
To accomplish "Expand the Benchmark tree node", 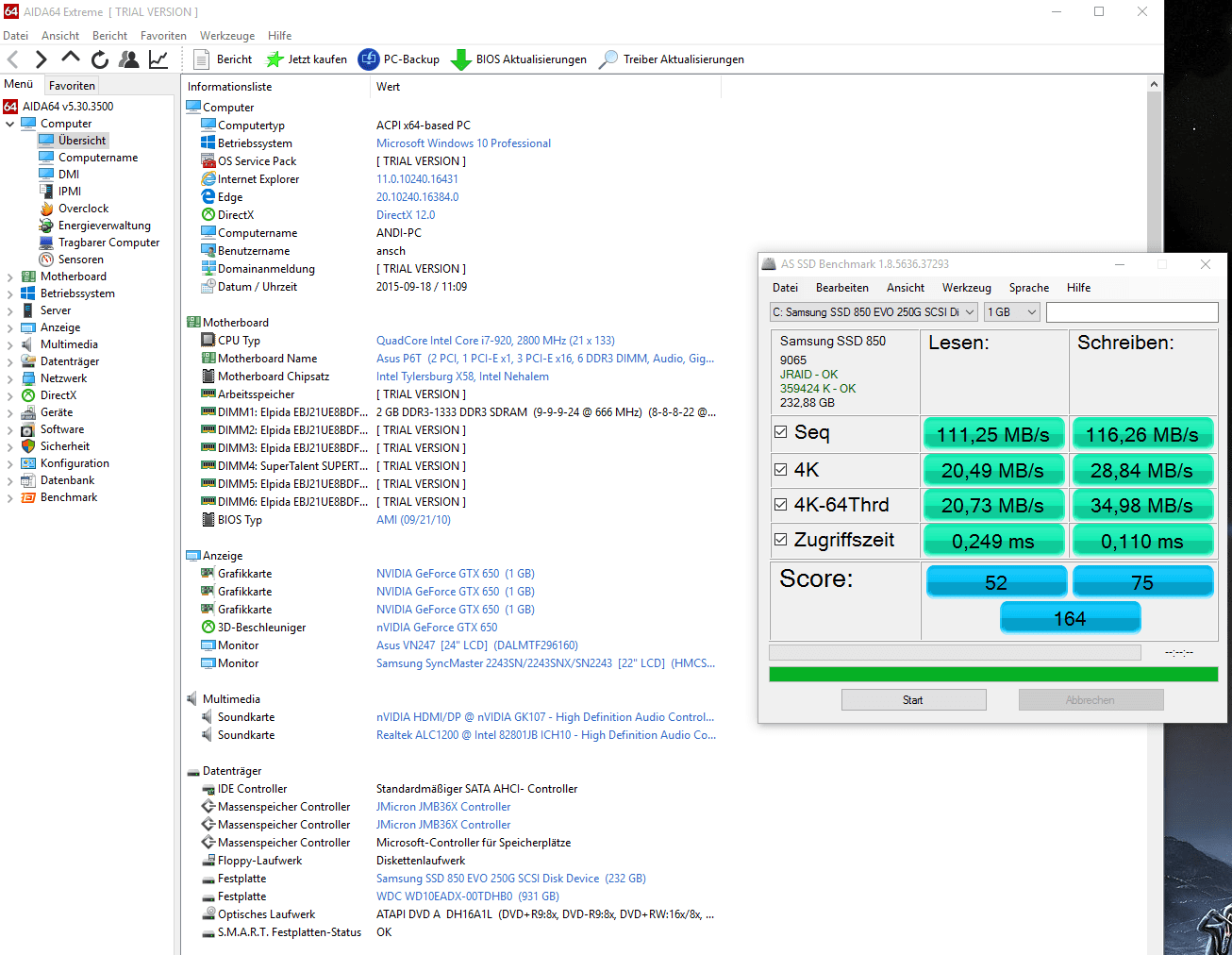I will pyautogui.click(x=10, y=497).
